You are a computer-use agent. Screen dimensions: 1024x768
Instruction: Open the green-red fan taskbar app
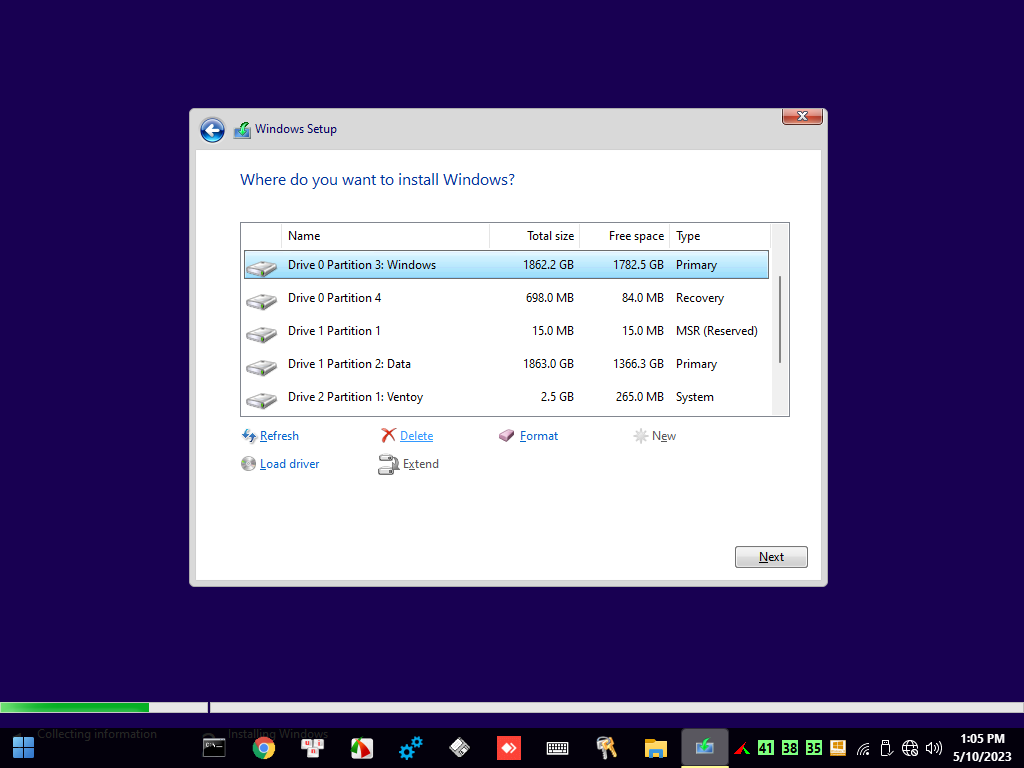(362, 748)
